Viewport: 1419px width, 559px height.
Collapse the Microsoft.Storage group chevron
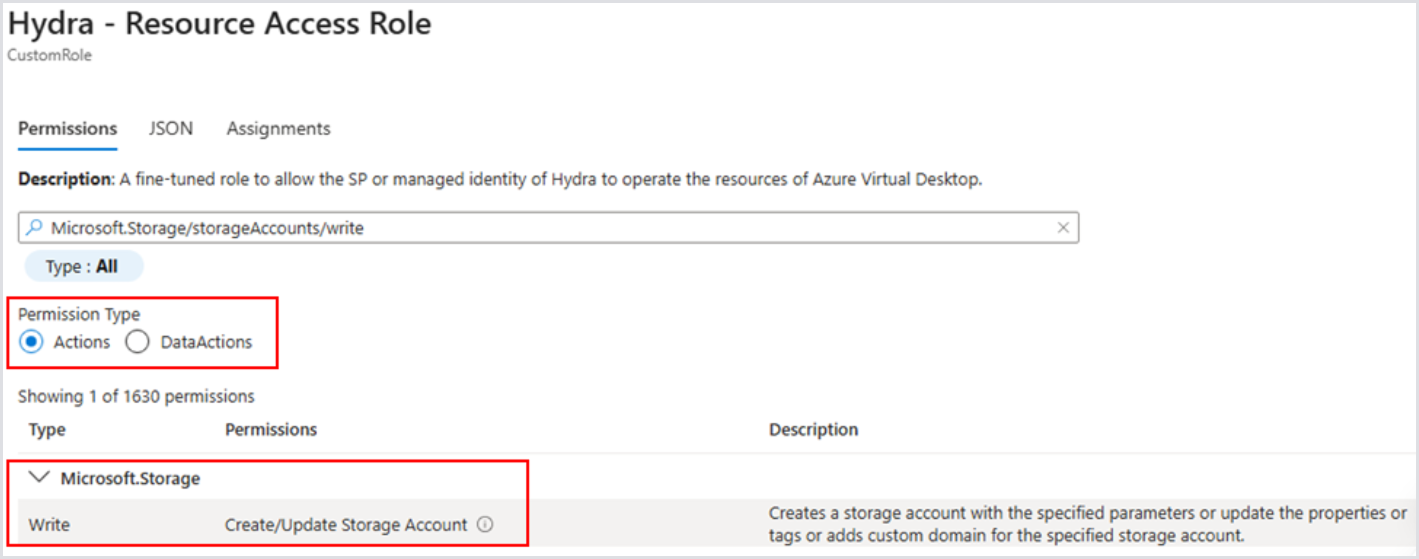37,478
